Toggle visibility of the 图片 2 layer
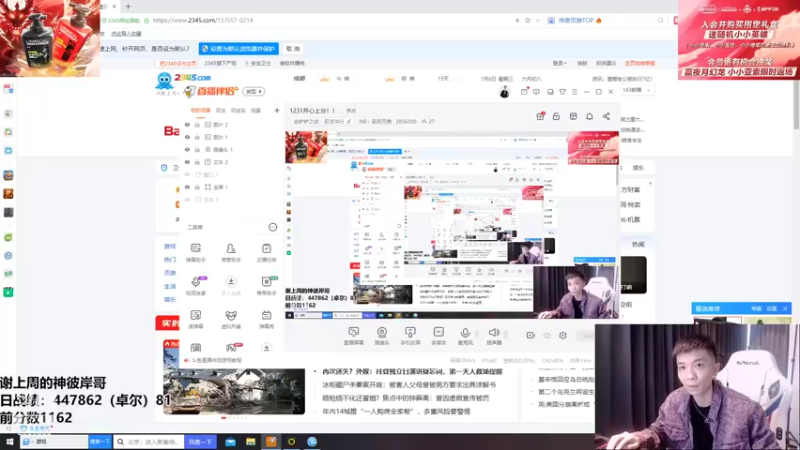Screen dimensions: 800x450 click(188, 124)
